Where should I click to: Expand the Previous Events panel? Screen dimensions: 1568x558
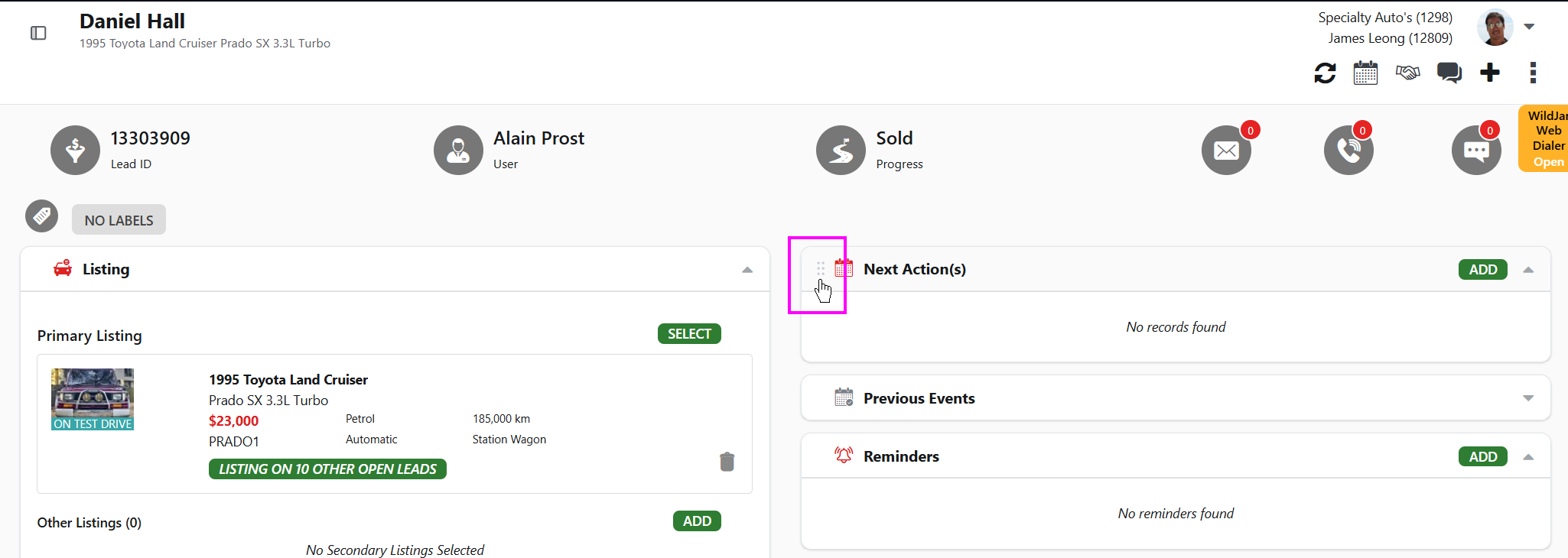point(1528,397)
